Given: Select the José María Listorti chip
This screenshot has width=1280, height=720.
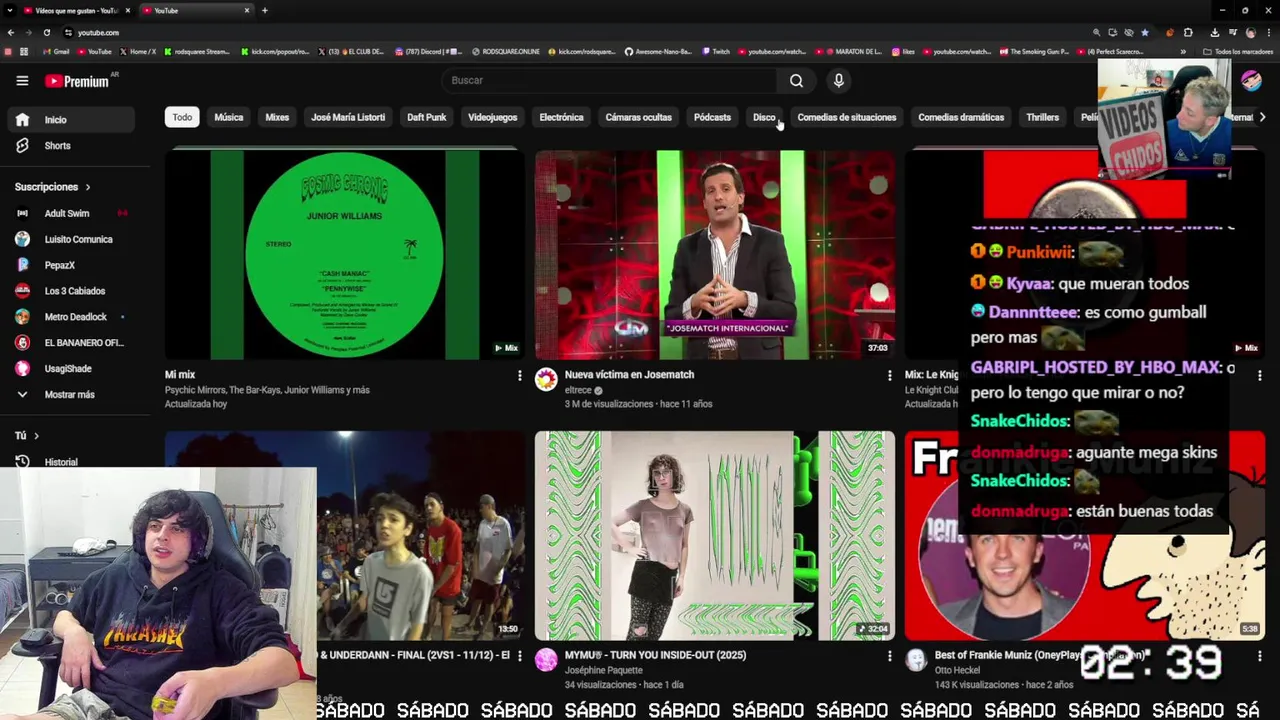Looking at the screenshot, I should (348, 117).
